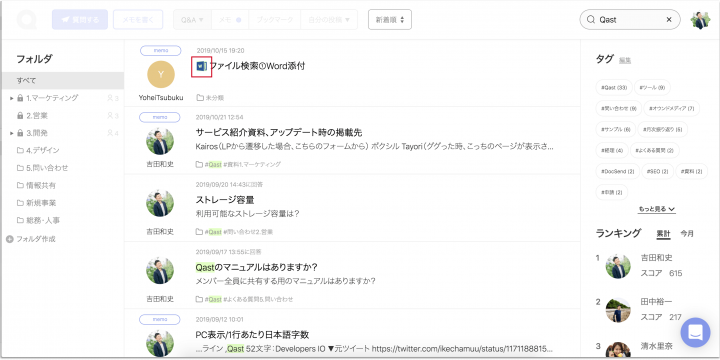Viewport: 720px width, 360px height.
Task: Open the 新着順 sort dropdown
Action: 390,20
